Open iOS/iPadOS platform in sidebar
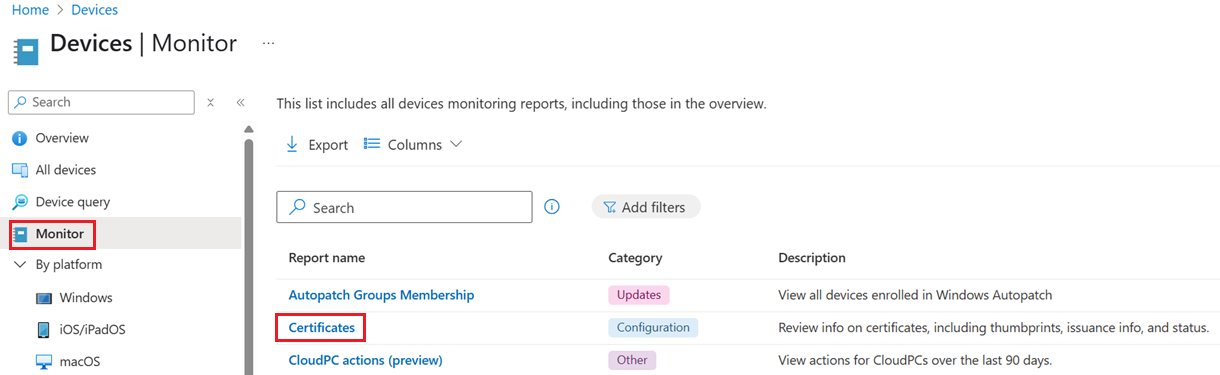 (x=93, y=329)
